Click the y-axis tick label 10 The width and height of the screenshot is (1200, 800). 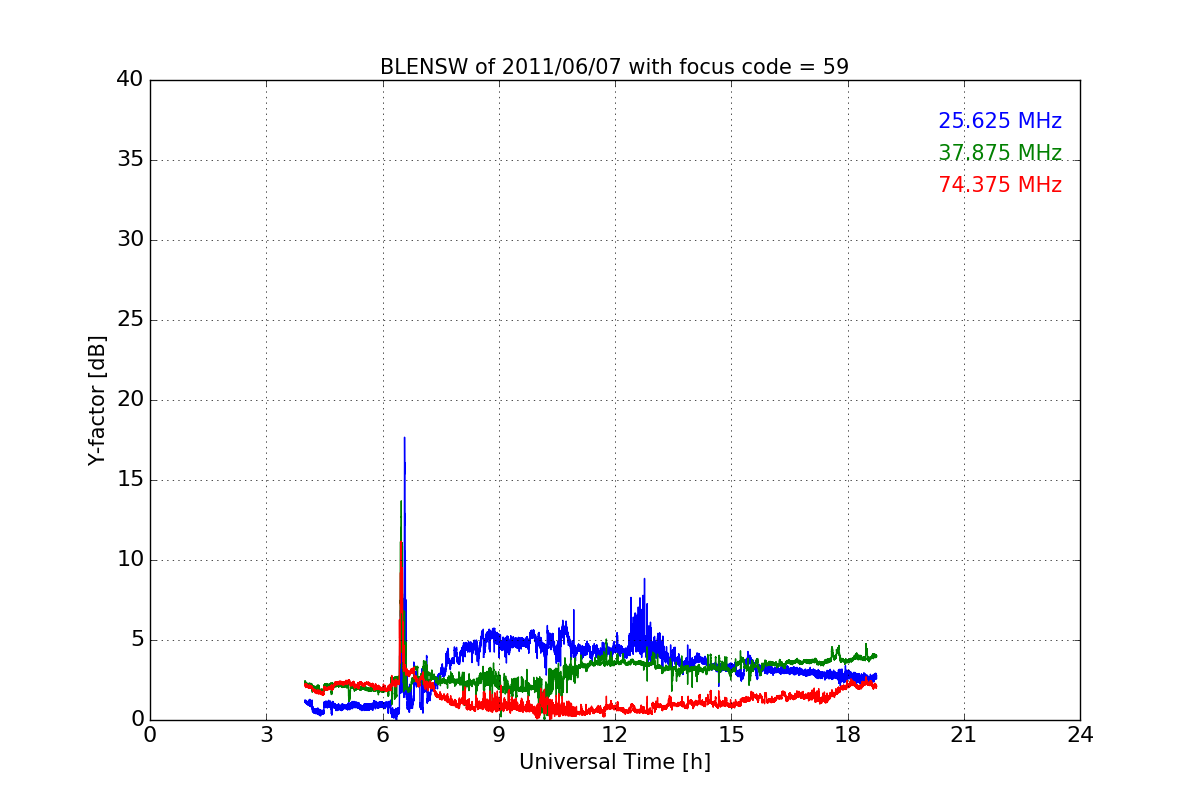(x=130, y=559)
